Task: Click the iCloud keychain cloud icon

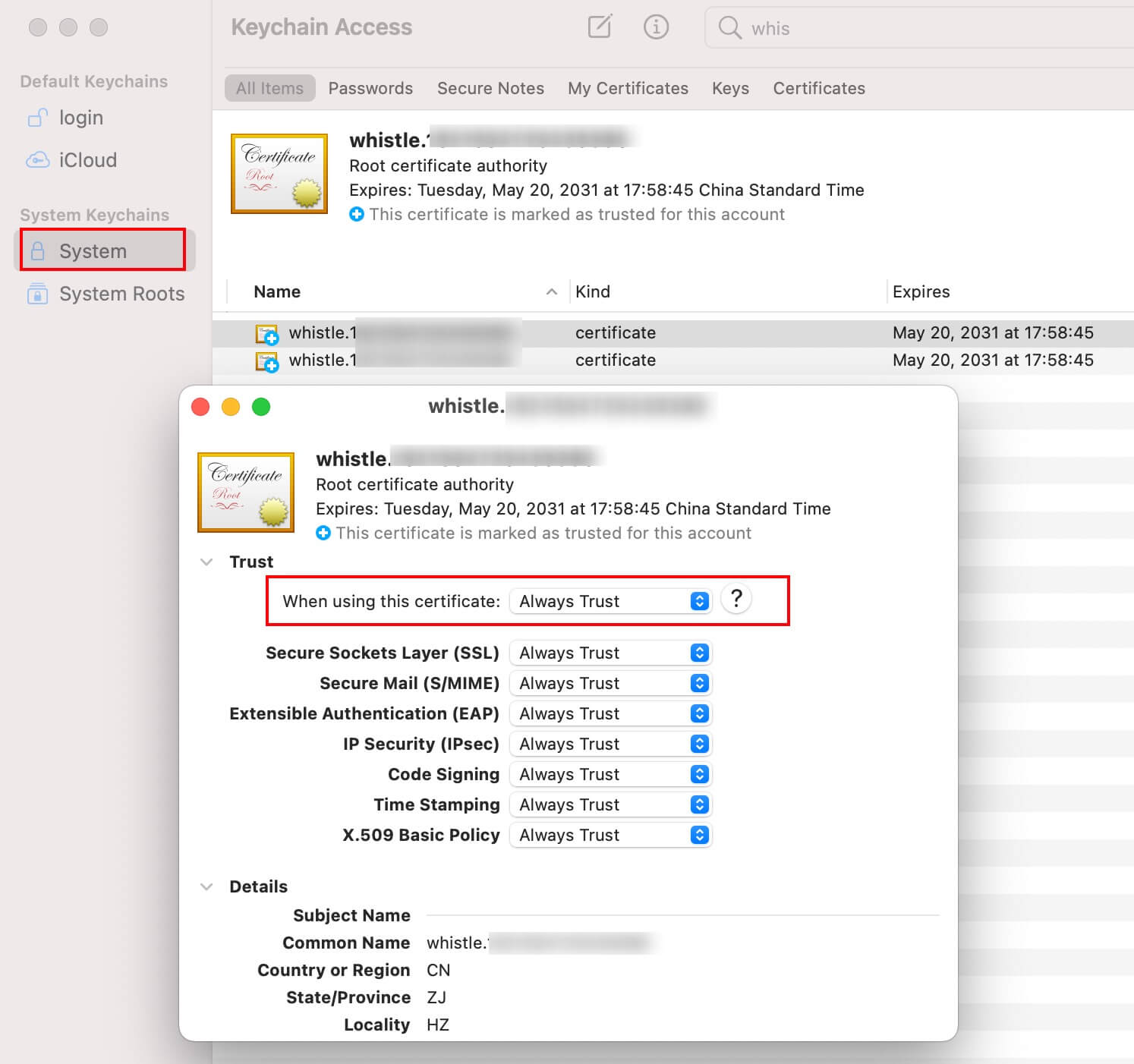Action: (38, 160)
